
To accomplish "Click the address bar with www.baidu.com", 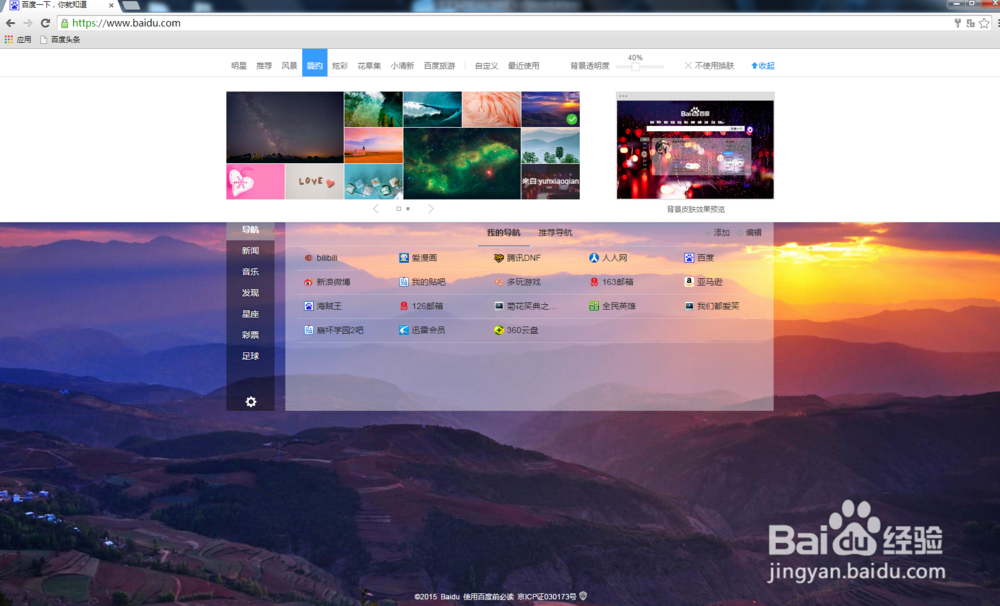I will (504, 23).
